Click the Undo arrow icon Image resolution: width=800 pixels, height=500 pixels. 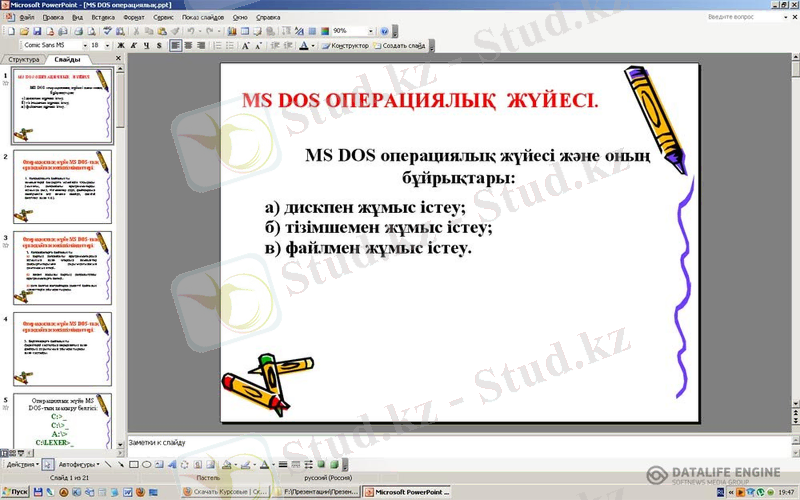190,31
